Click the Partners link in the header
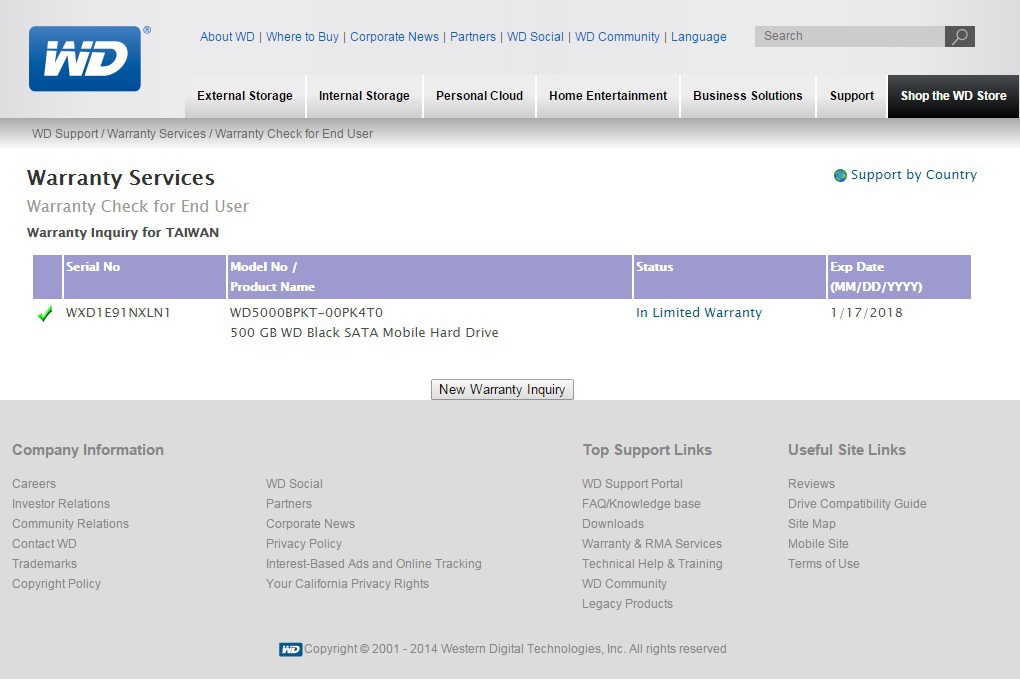The height and width of the screenshot is (682, 1020). (x=473, y=37)
